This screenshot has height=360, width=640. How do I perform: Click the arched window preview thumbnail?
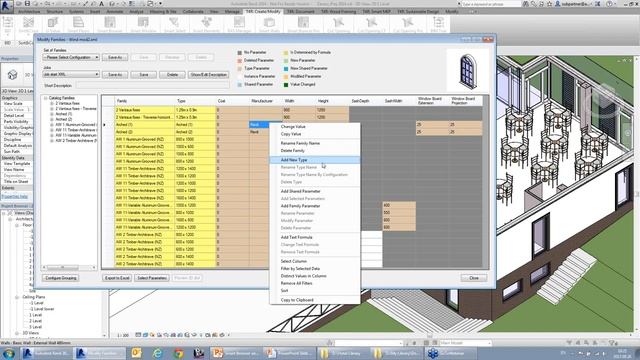[x=467, y=71]
